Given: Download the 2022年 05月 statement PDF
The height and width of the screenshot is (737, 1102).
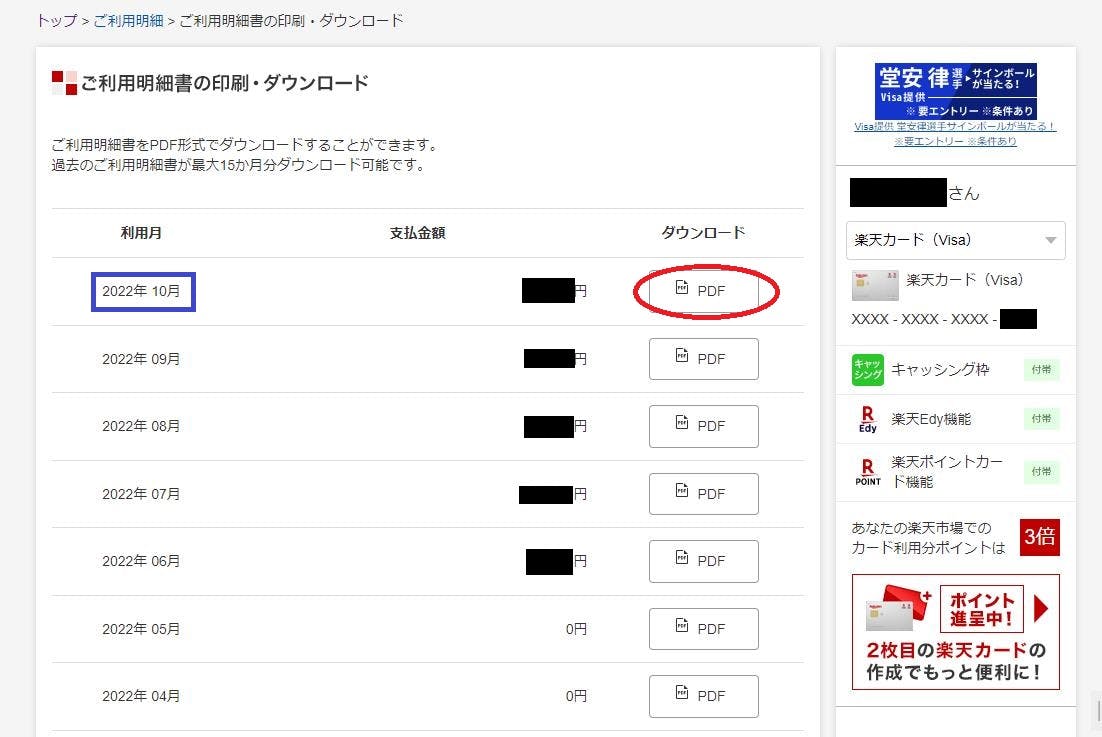Looking at the screenshot, I should point(704,629).
